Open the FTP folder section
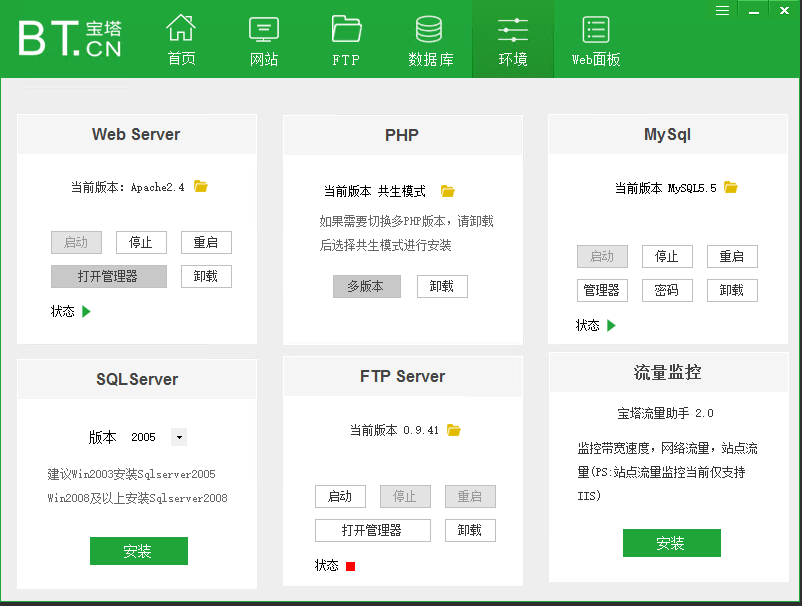 pyautogui.click(x=346, y=39)
